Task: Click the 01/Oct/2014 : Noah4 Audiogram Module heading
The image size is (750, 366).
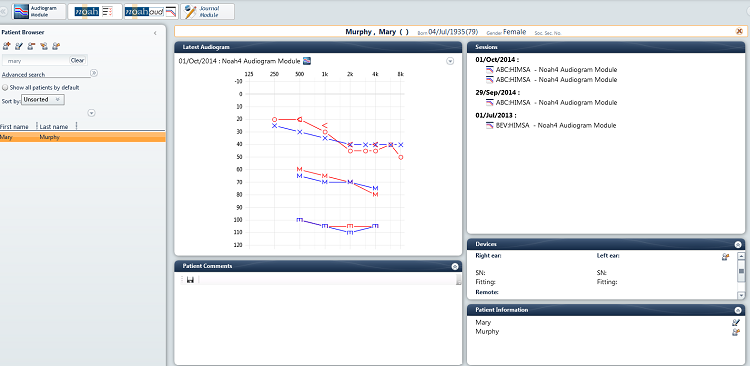Action: click(240, 61)
